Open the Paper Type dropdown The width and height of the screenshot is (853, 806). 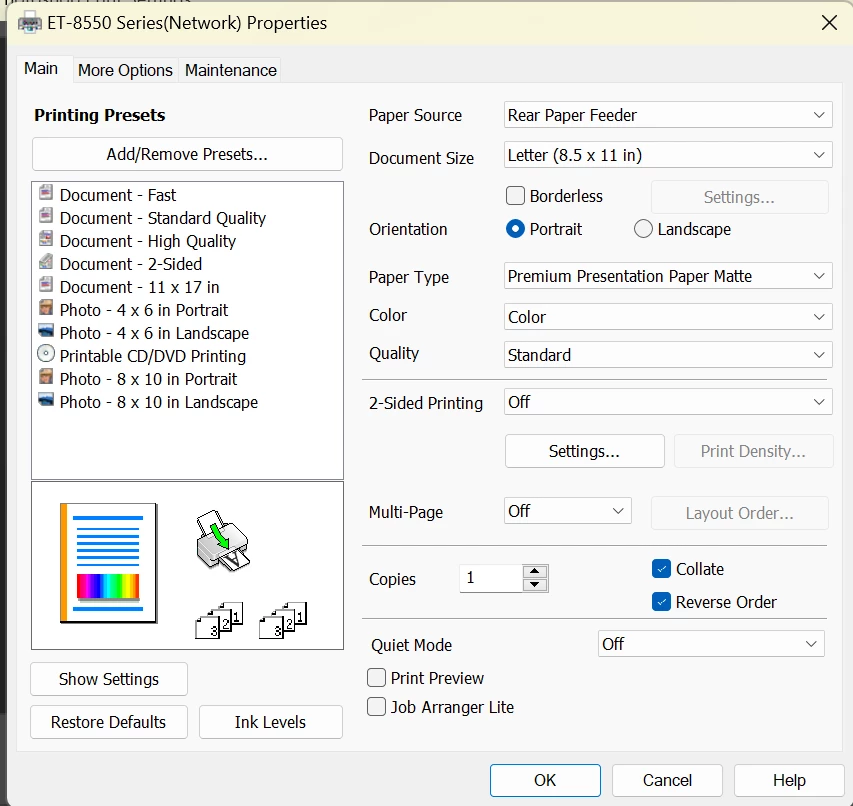(x=668, y=276)
